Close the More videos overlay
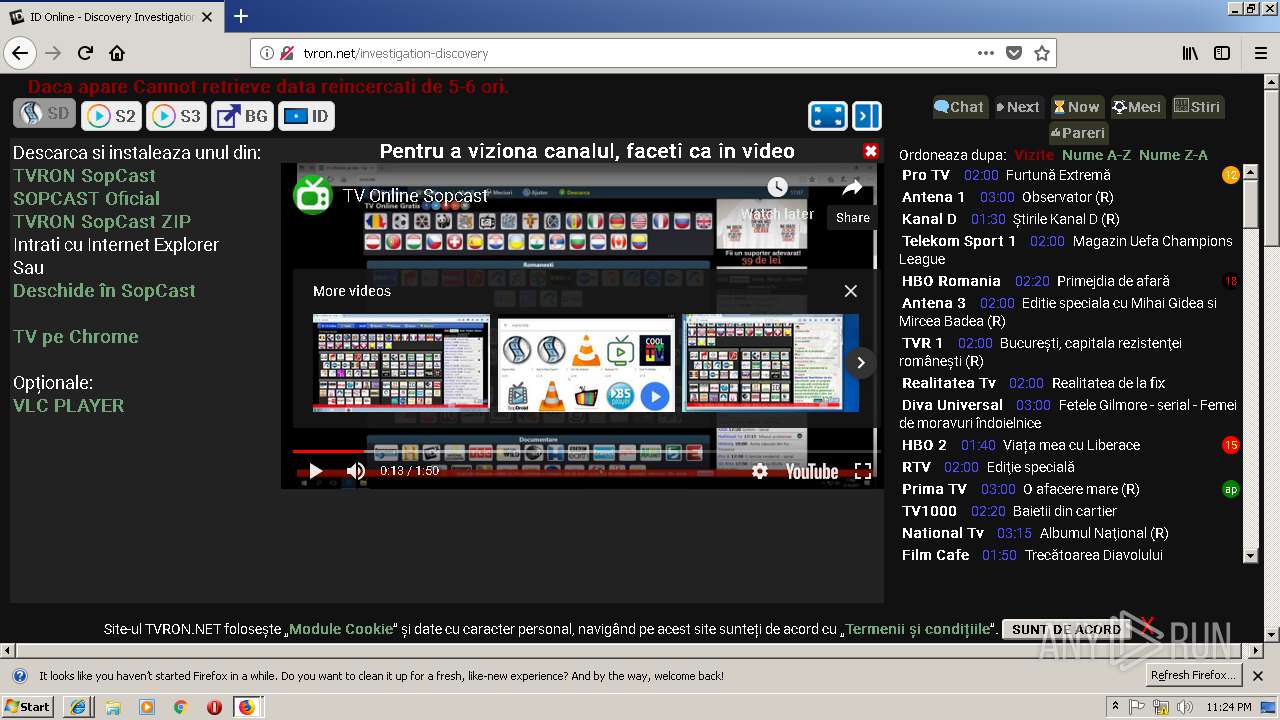This screenshot has width=1280, height=720. point(850,291)
